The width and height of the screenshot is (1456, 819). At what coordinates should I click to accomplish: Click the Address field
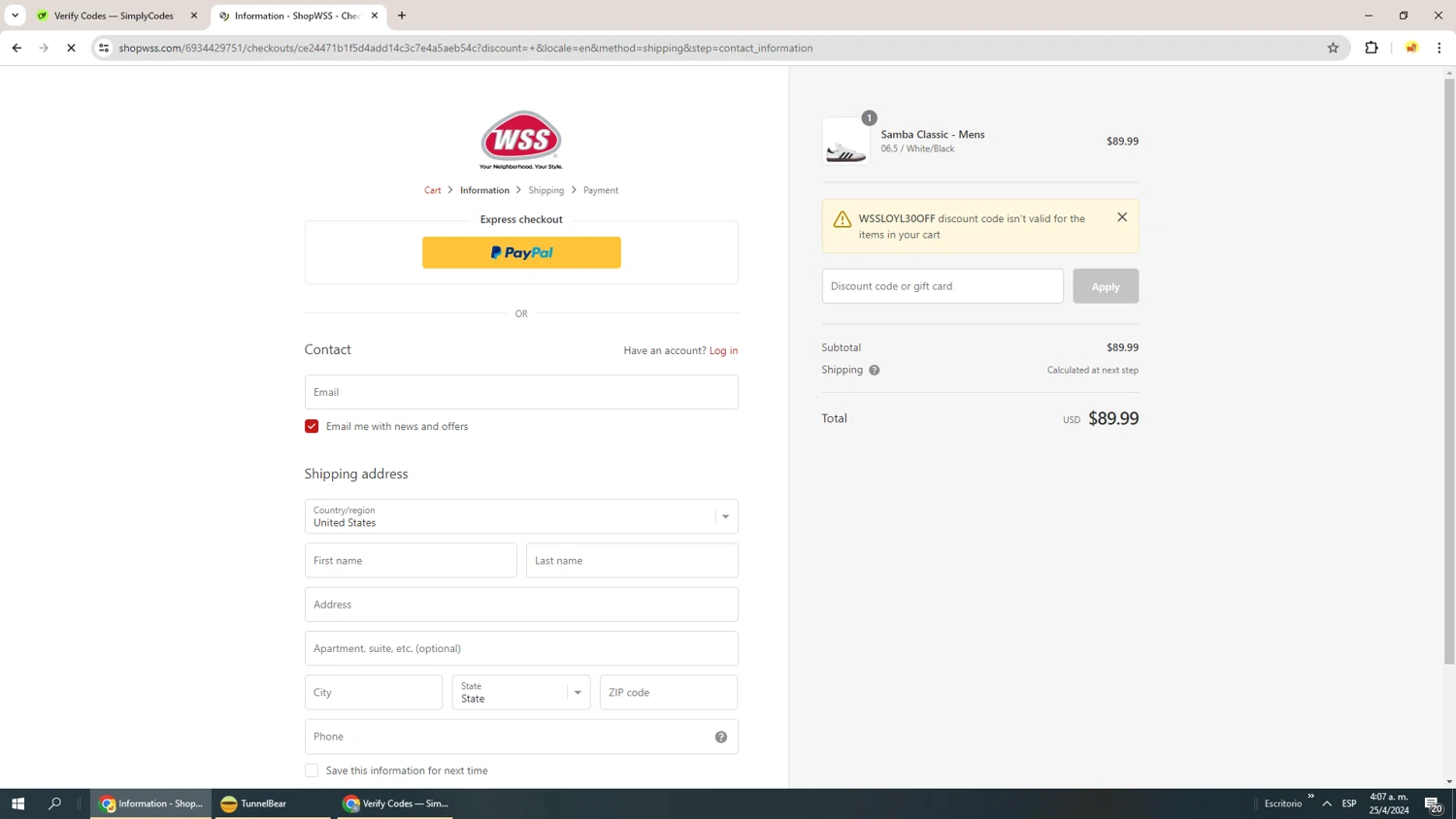pyautogui.click(x=521, y=605)
